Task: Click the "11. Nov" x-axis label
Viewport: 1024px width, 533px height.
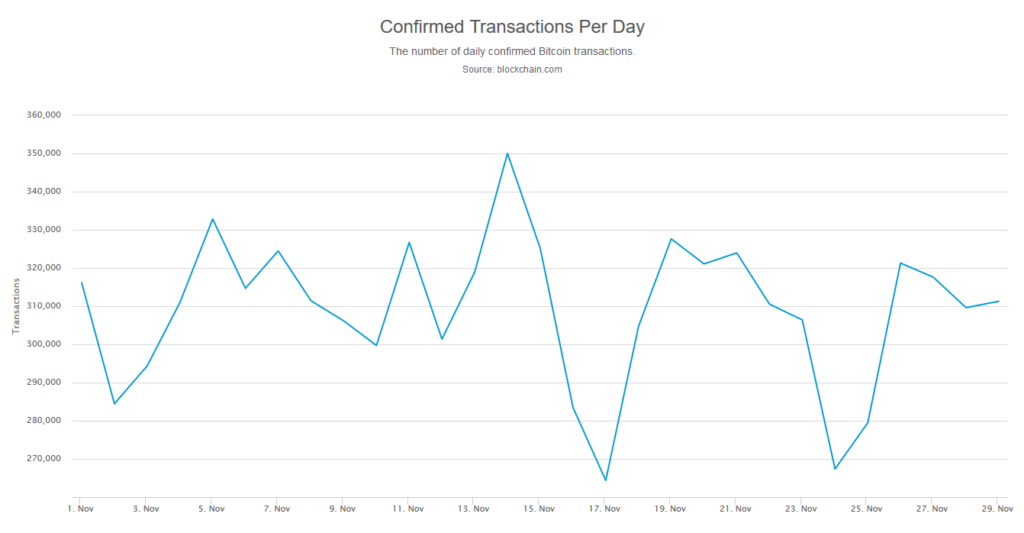Action: (x=407, y=508)
